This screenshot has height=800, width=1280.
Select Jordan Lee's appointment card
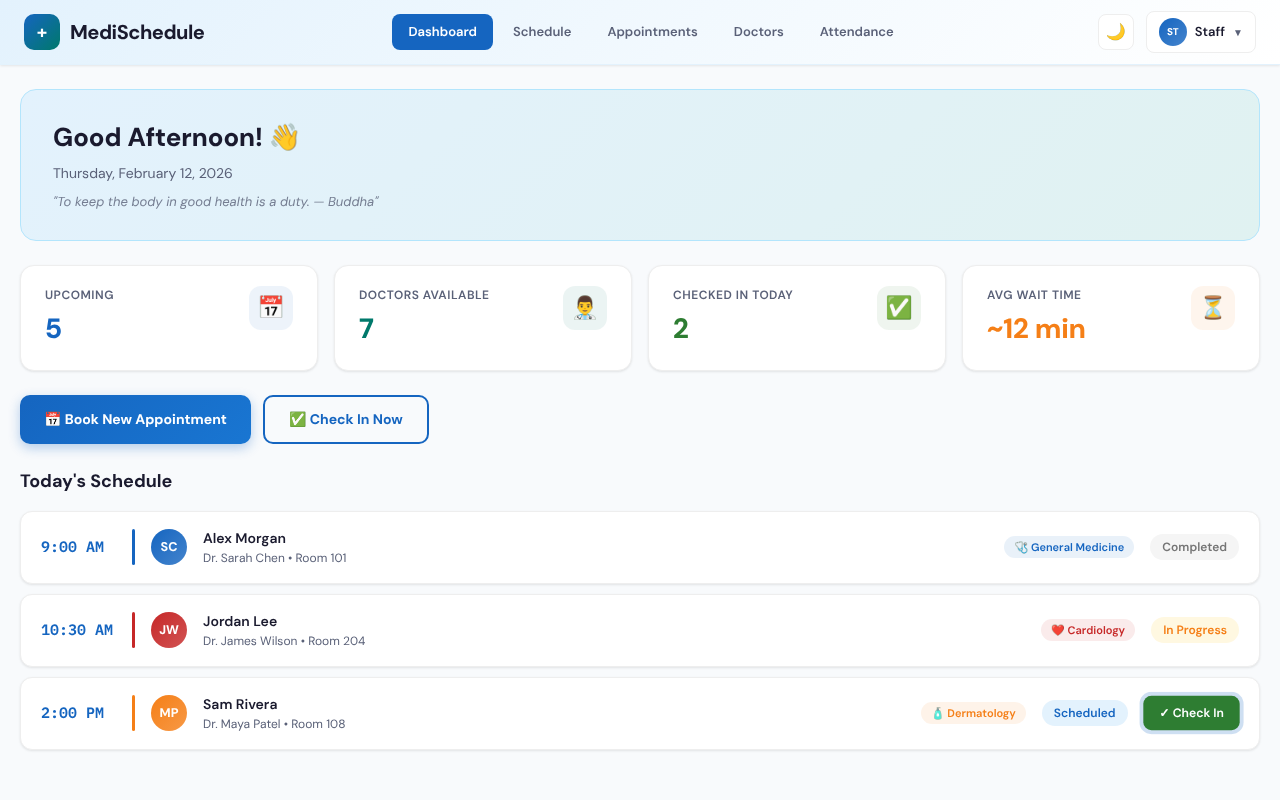click(600, 630)
